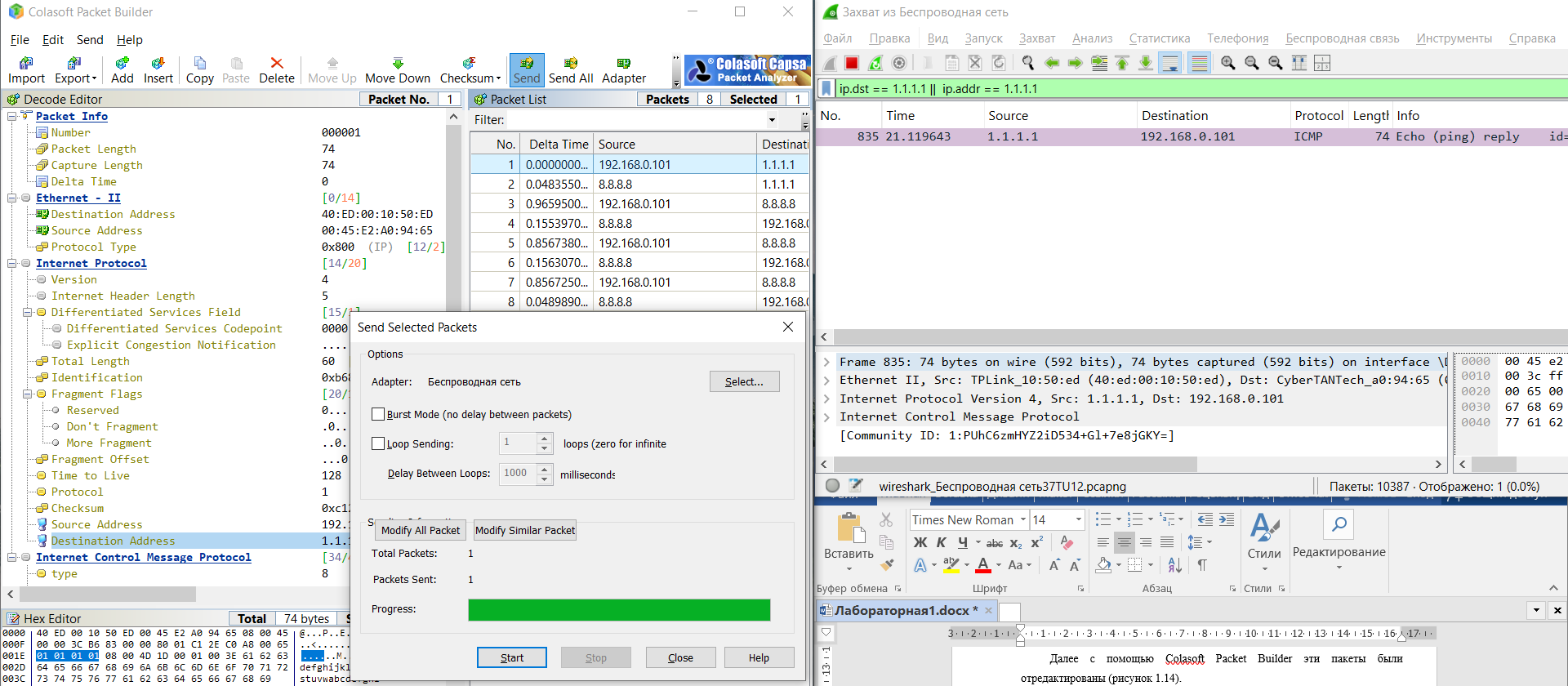Click Word's format painter brush icon
This screenshot has width=1568, height=686.
tap(886, 564)
